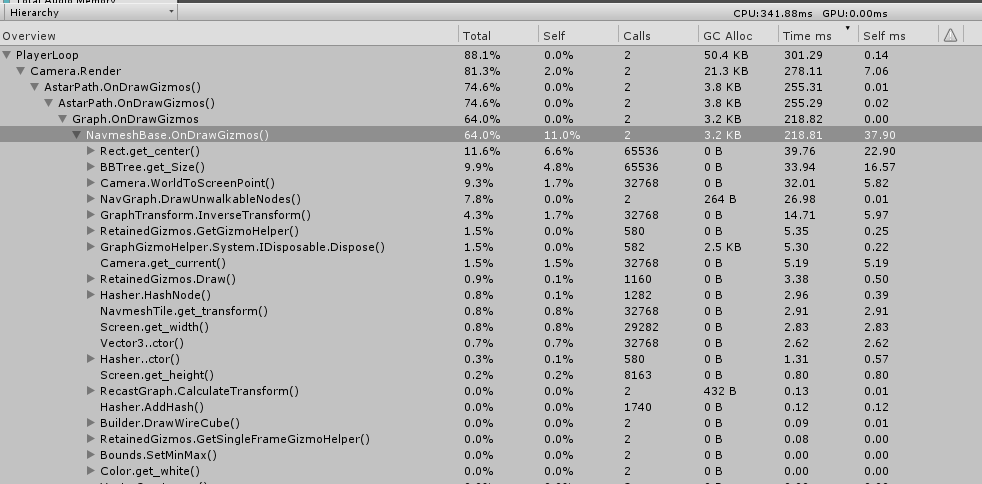Open the Hierarchy view dropdown
This screenshot has height=484, width=982.
pos(89,12)
